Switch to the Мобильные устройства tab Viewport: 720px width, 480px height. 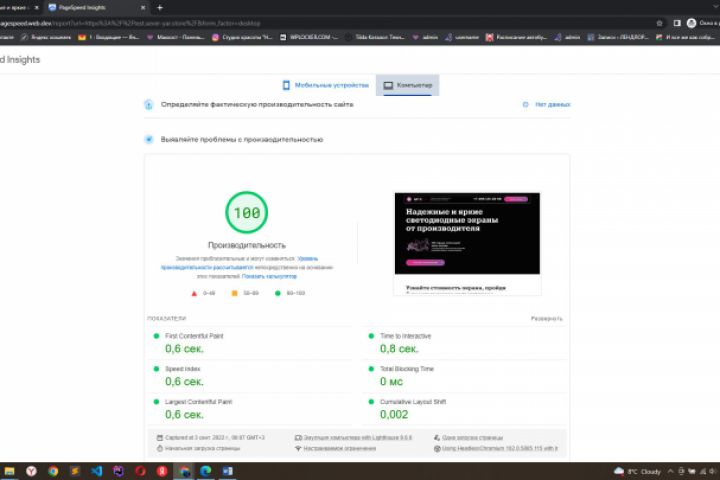pyautogui.click(x=326, y=85)
